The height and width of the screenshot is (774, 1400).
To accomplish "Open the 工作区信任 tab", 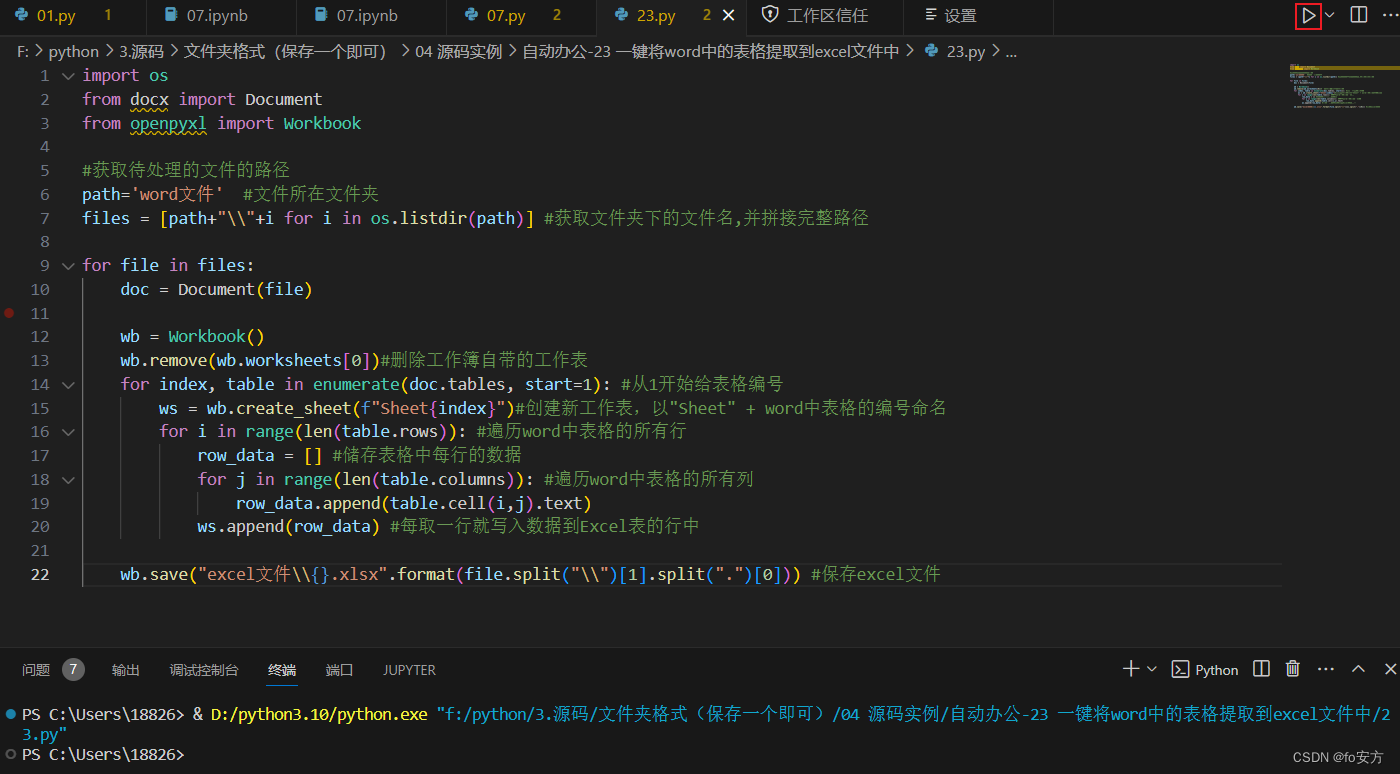I will pyautogui.click(x=825, y=16).
